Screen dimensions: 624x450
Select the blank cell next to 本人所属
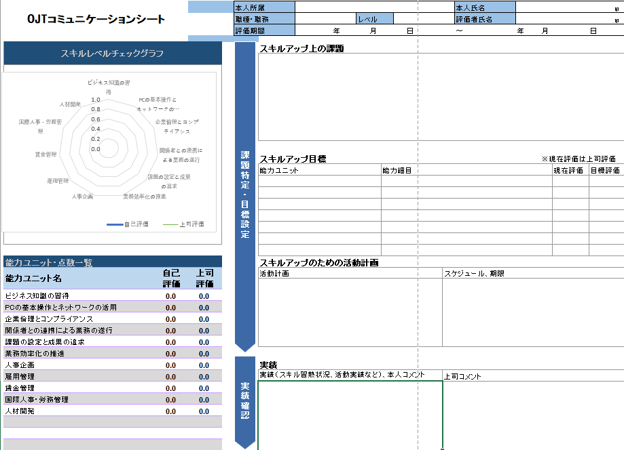click(x=374, y=7)
